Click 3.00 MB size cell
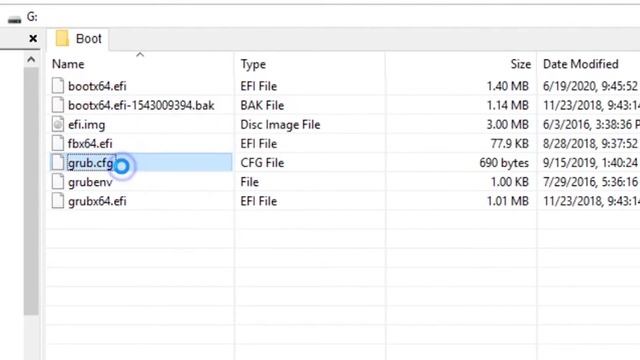 coord(507,124)
